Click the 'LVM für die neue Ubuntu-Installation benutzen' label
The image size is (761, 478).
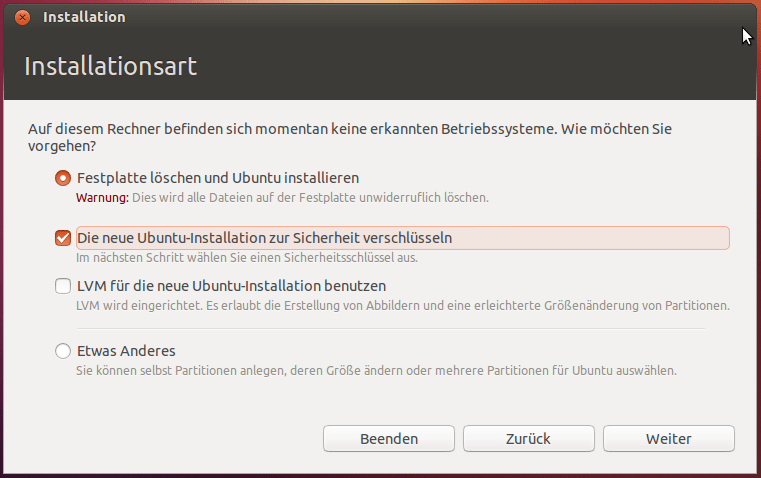pos(232,286)
